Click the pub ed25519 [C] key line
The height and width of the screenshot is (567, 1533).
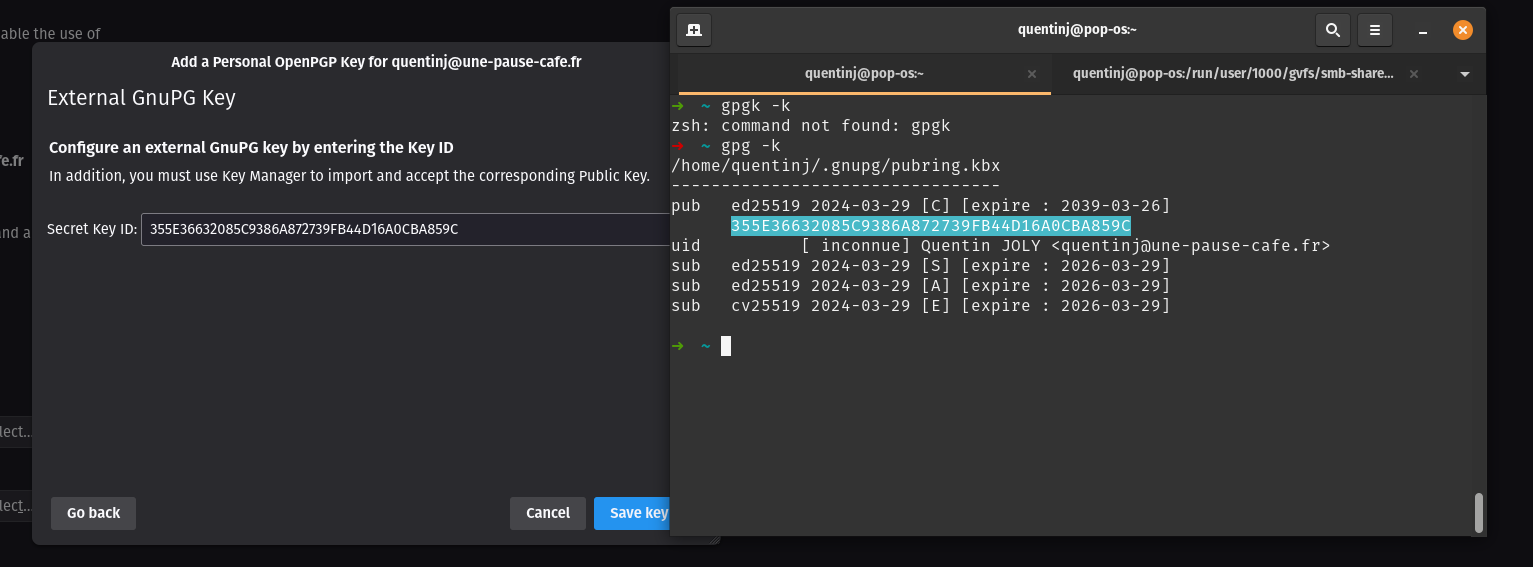pyautogui.click(x=920, y=206)
